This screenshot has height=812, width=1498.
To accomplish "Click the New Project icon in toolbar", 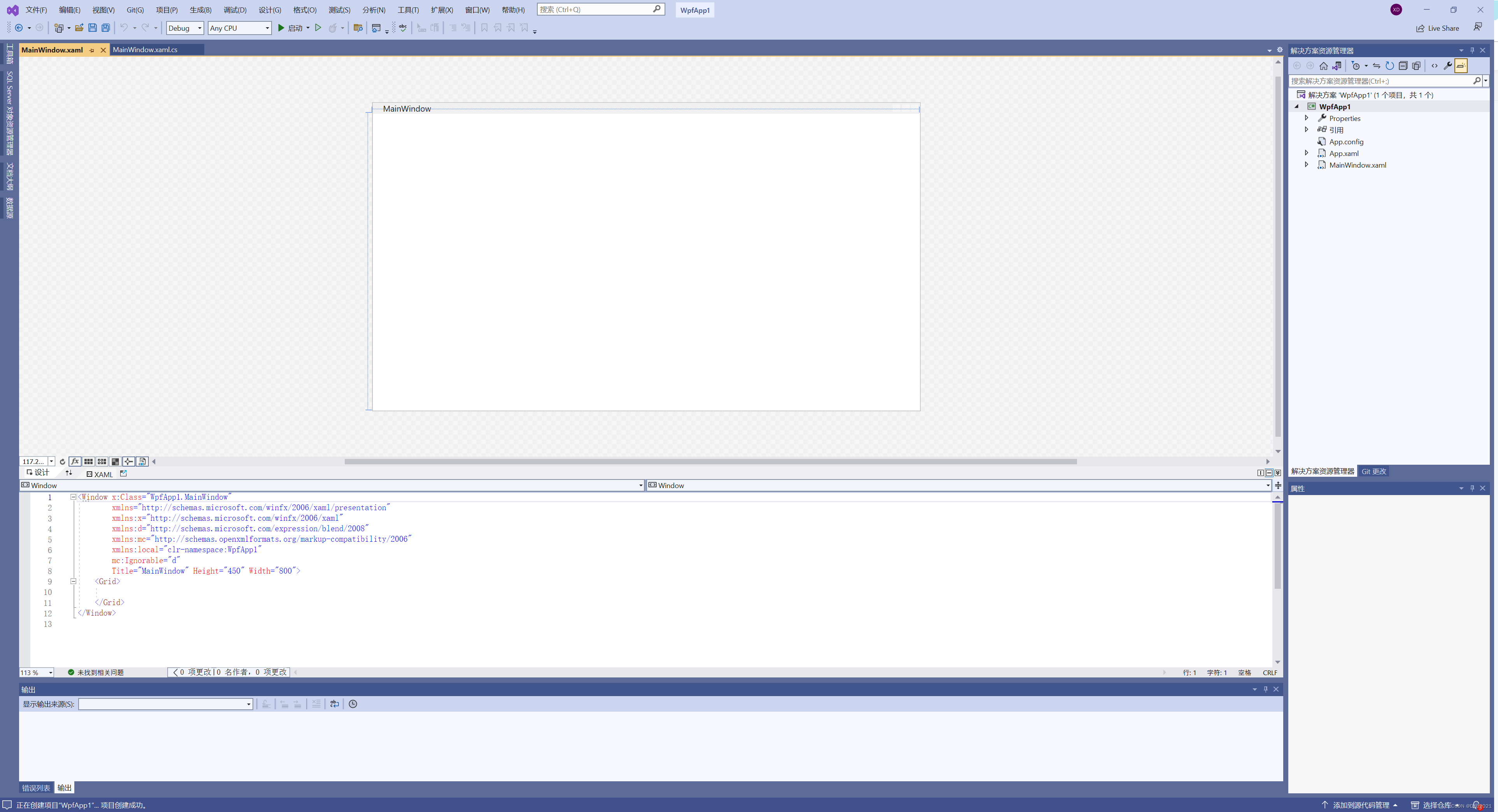I will 58,28.
